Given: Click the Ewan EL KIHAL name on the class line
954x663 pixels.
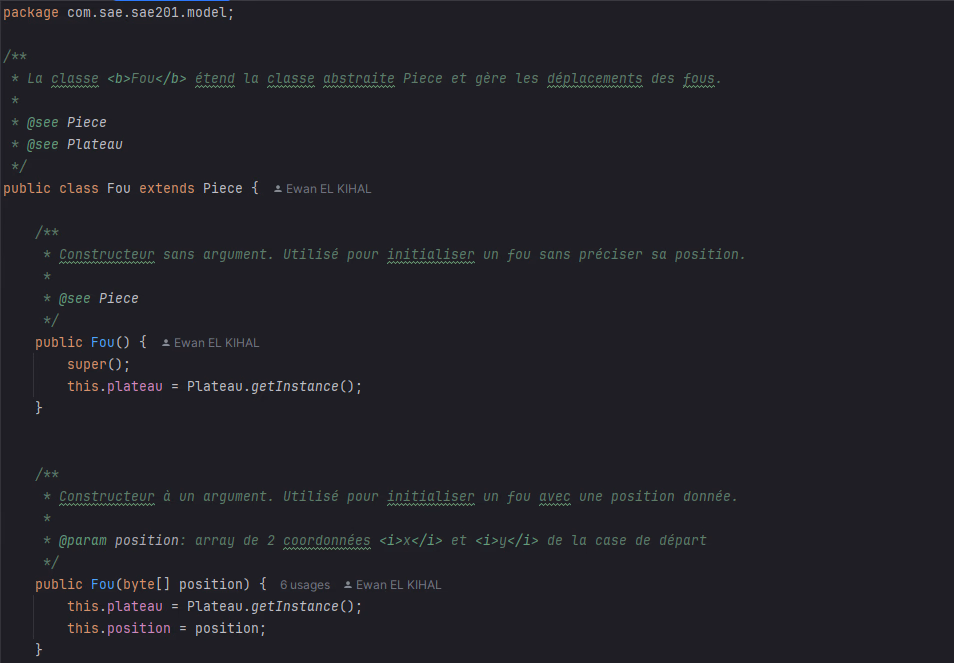Looking at the screenshot, I should pos(328,189).
